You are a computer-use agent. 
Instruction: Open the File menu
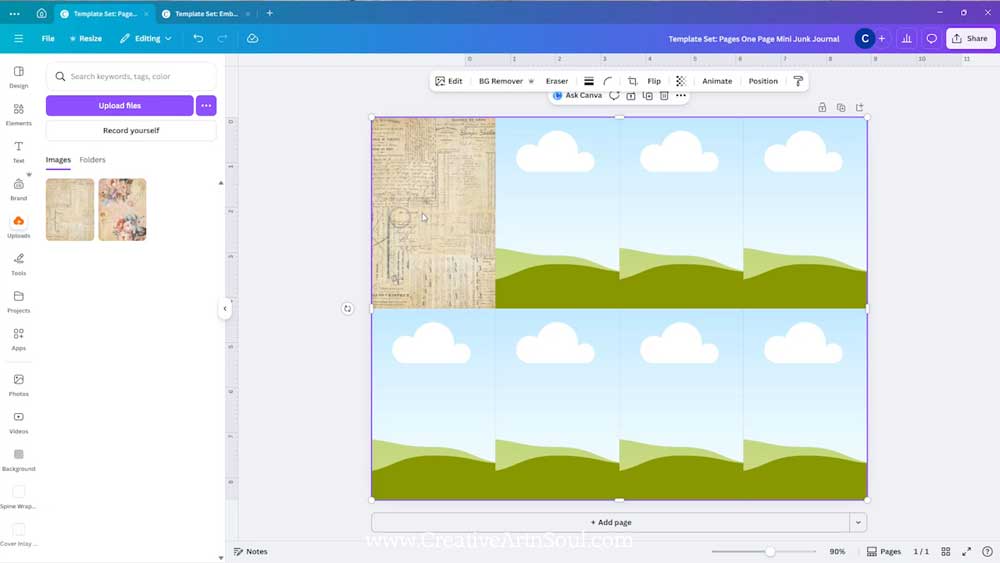pyautogui.click(x=48, y=38)
